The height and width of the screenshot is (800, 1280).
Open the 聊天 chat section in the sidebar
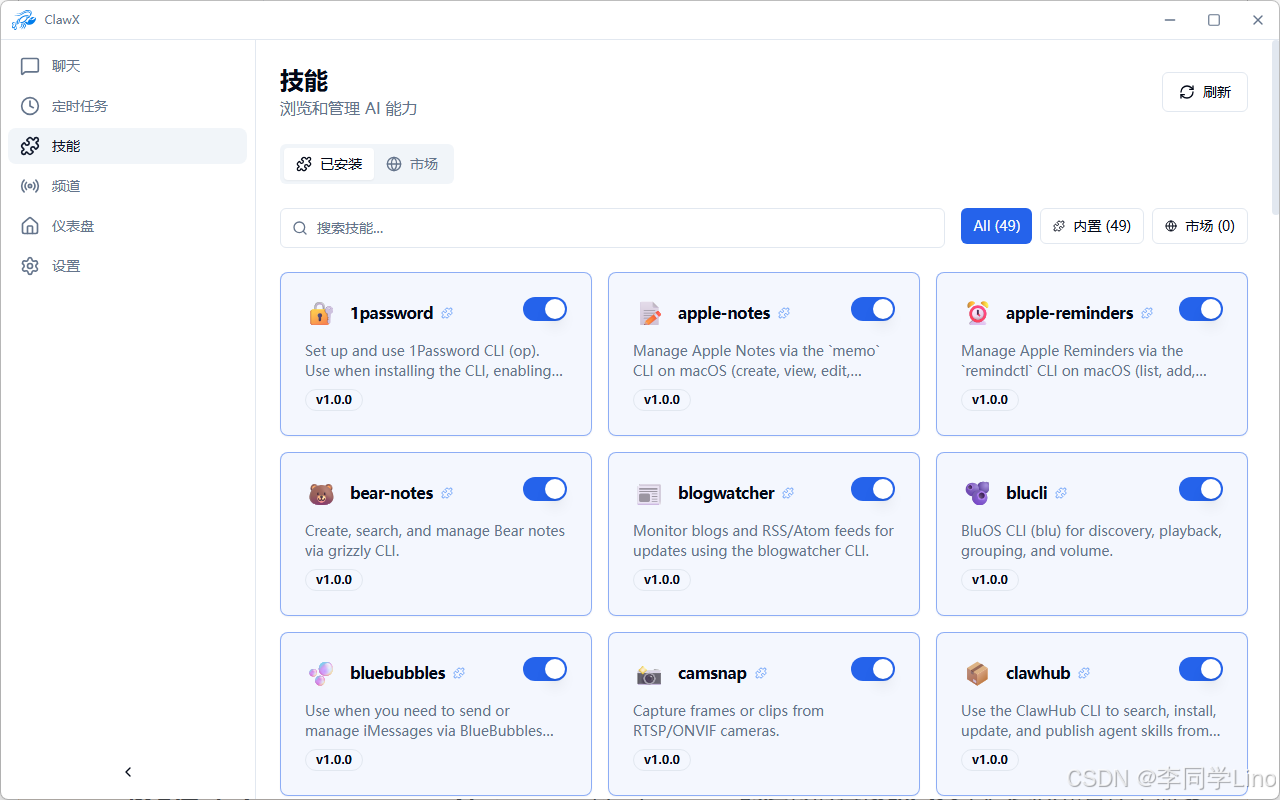50,66
